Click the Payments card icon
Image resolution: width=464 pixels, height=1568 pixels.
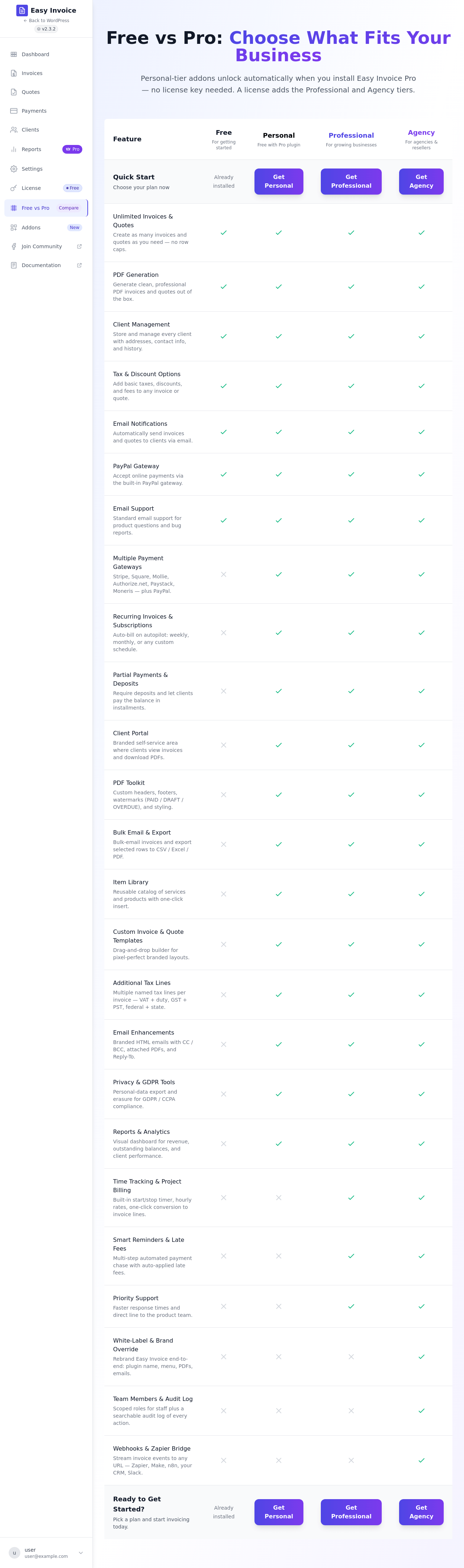(x=14, y=111)
